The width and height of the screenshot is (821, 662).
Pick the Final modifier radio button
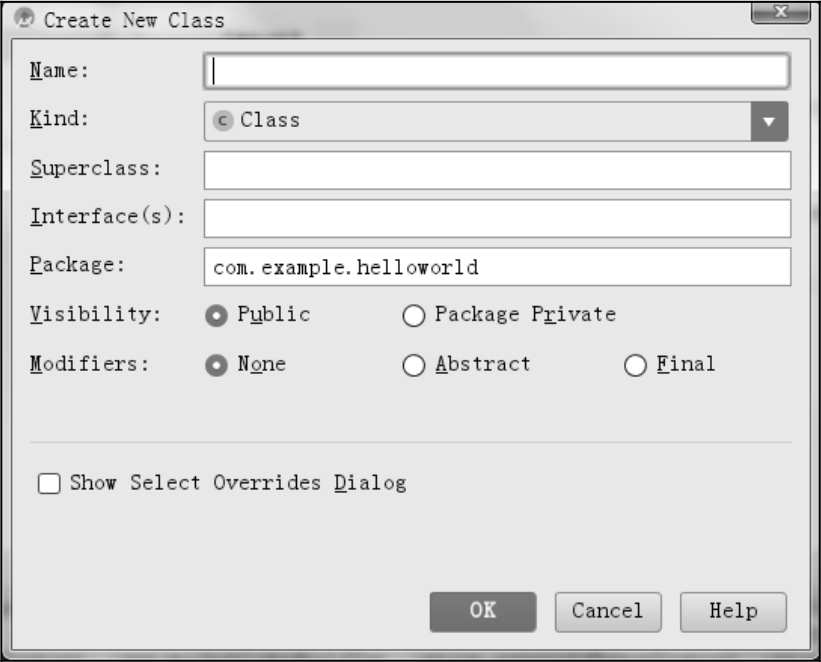point(635,366)
